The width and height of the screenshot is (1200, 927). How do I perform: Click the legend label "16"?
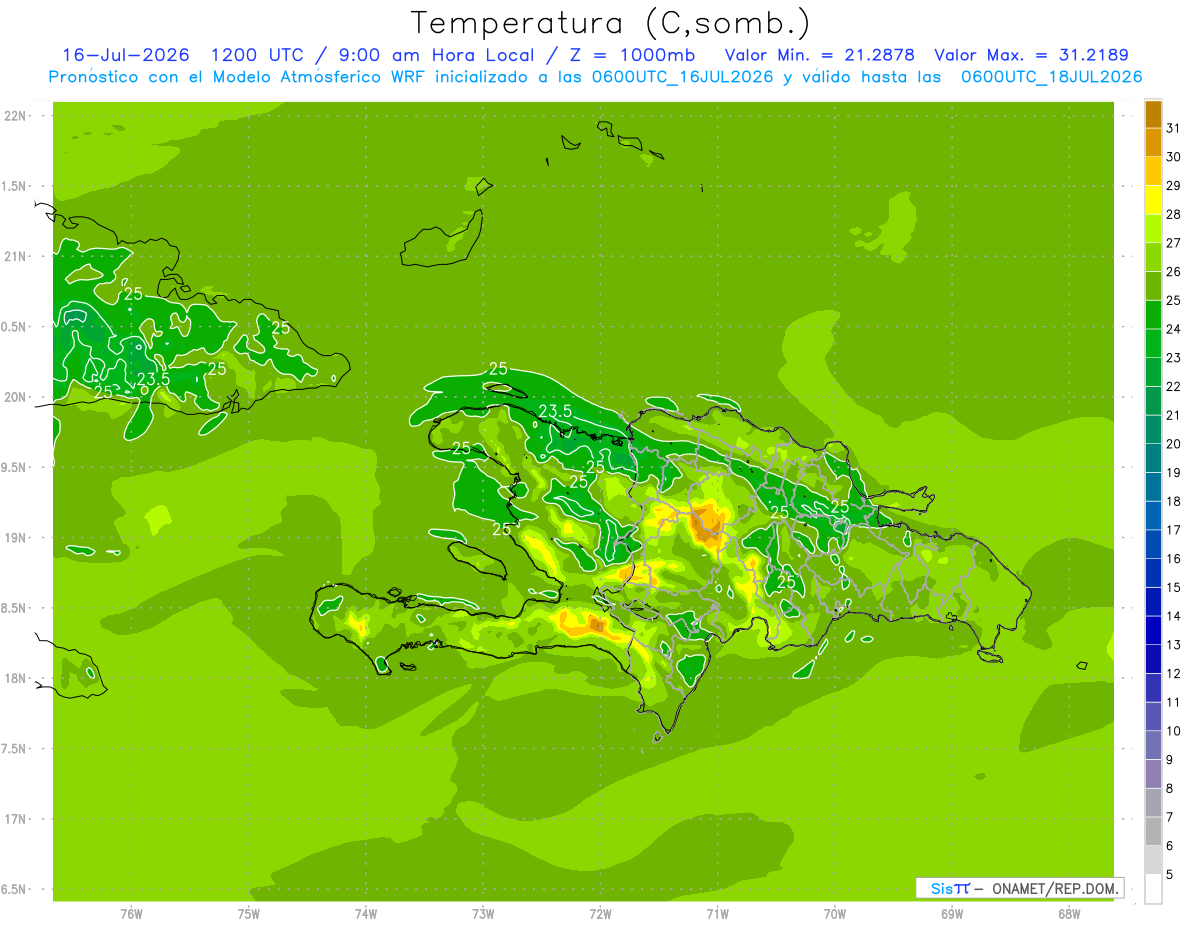pyautogui.click(x=1174, y=558)
